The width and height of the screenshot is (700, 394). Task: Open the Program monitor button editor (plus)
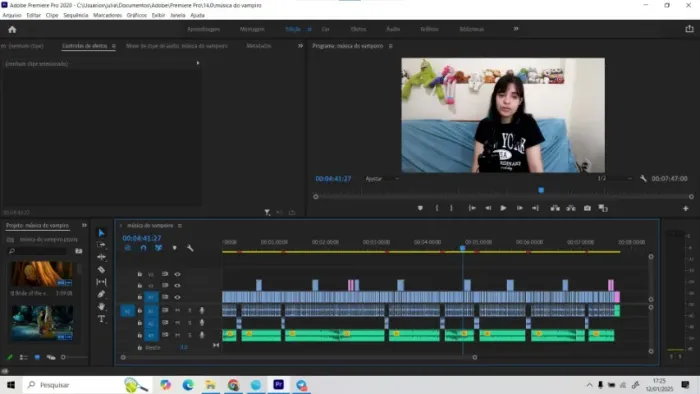(x=686, y=208)
